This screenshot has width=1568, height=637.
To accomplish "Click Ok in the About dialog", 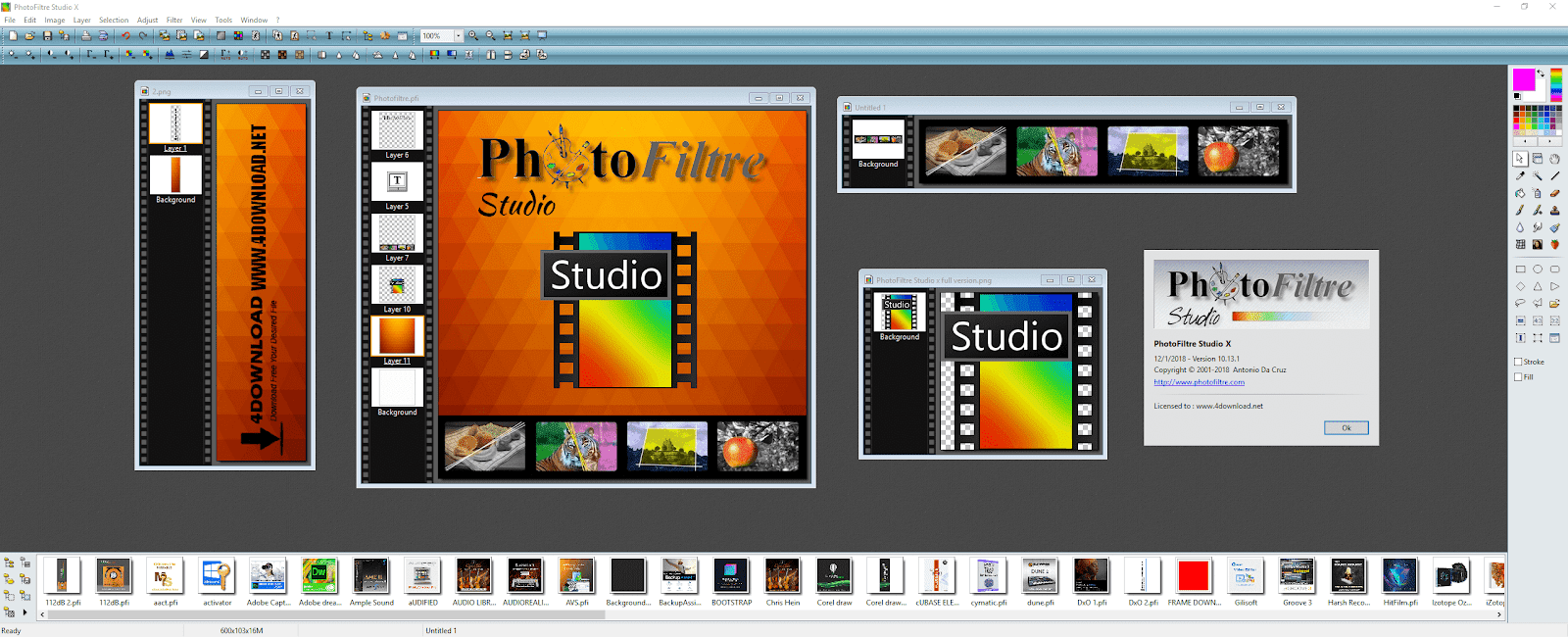I will tap(1347, 427).
